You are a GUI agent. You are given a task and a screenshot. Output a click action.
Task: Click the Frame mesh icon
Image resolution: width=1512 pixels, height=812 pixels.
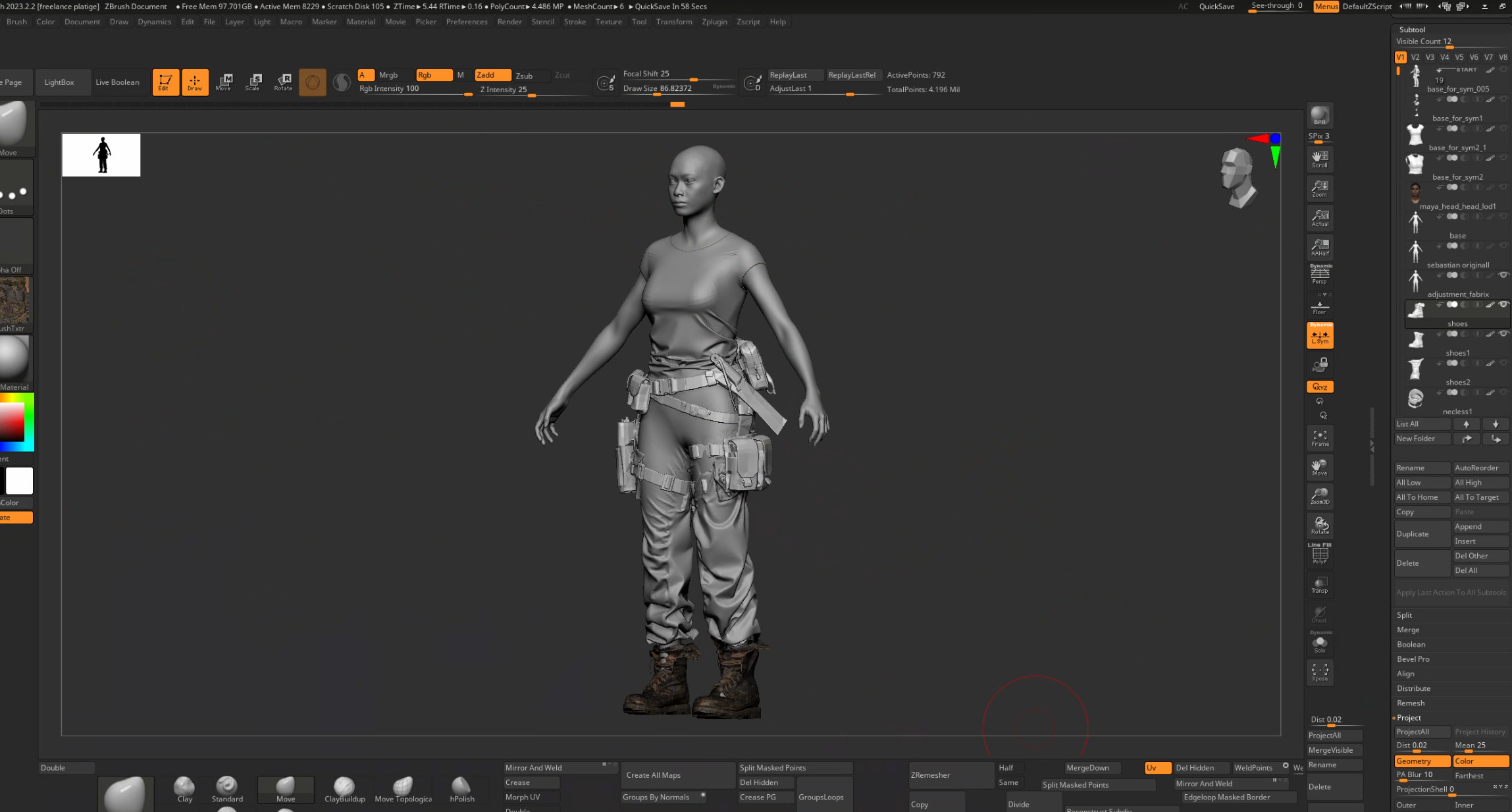point(1320,438)
